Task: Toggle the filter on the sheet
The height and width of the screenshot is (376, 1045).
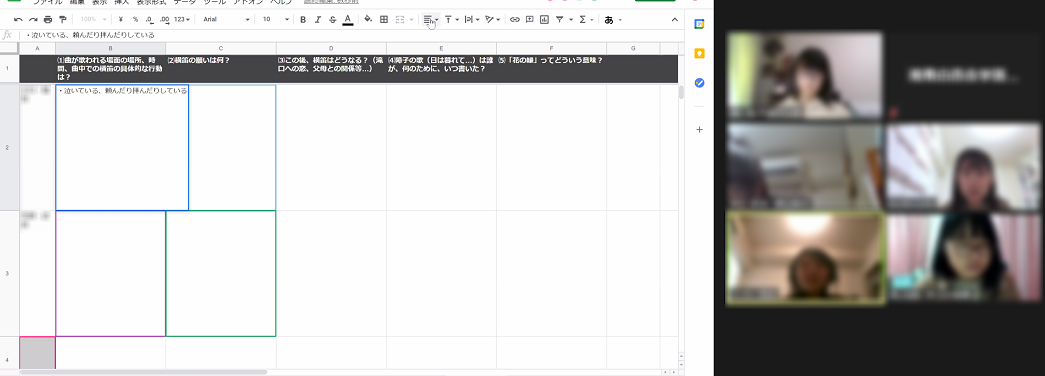Action: pos(560,20)
